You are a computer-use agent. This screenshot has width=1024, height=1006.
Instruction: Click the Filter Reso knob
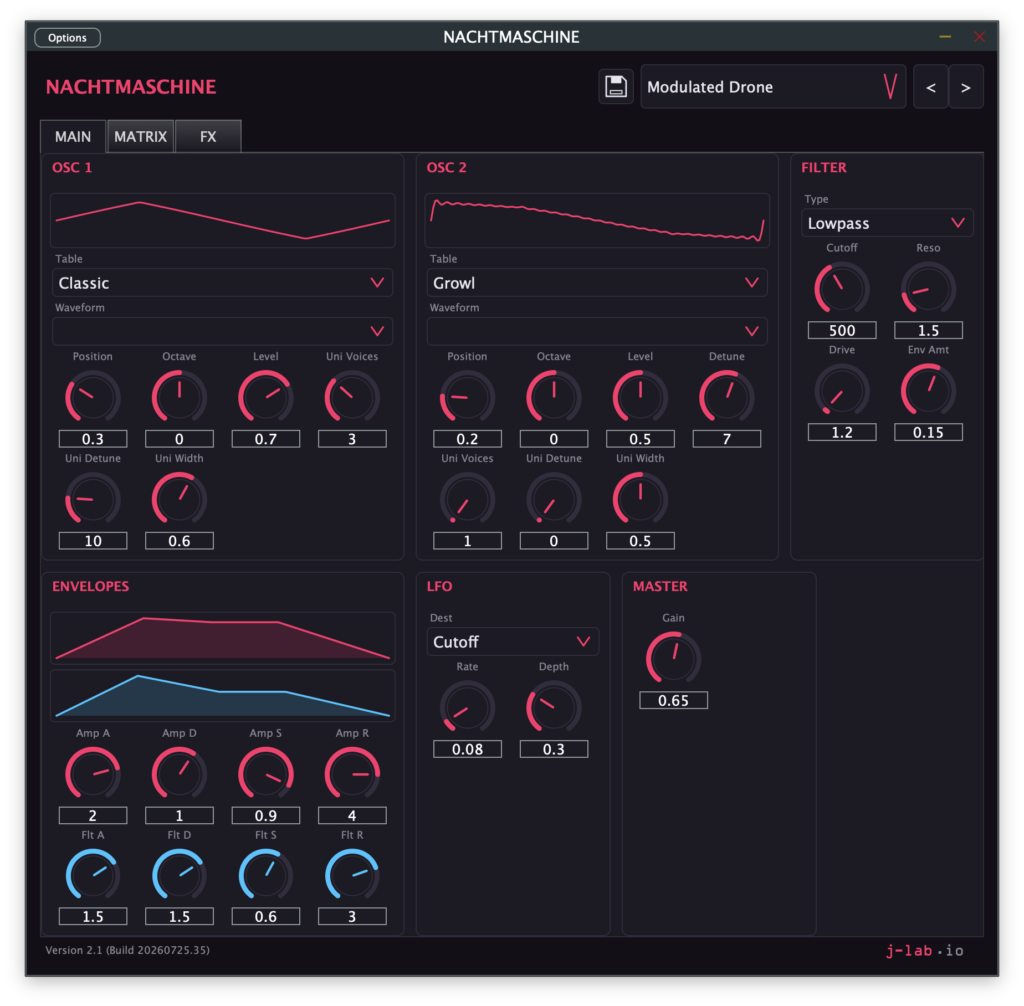(x=928, y=288)
